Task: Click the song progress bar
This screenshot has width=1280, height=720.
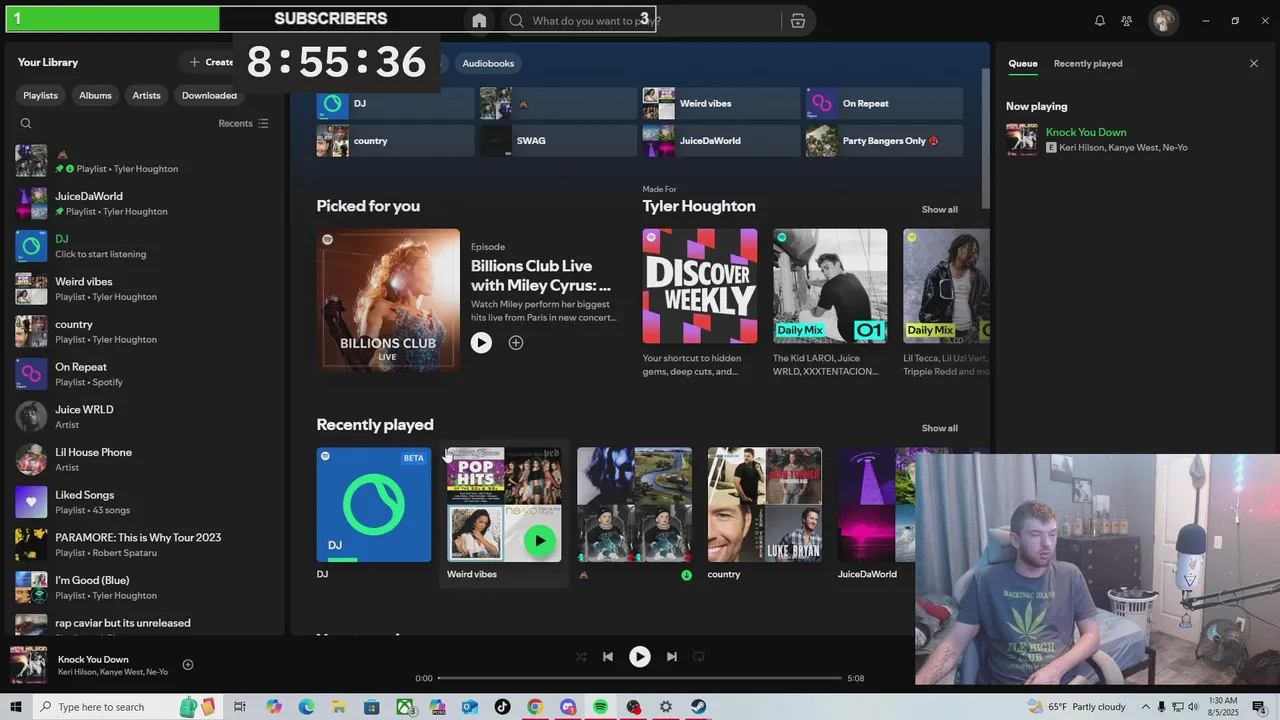Action: [x=640, y=678]
